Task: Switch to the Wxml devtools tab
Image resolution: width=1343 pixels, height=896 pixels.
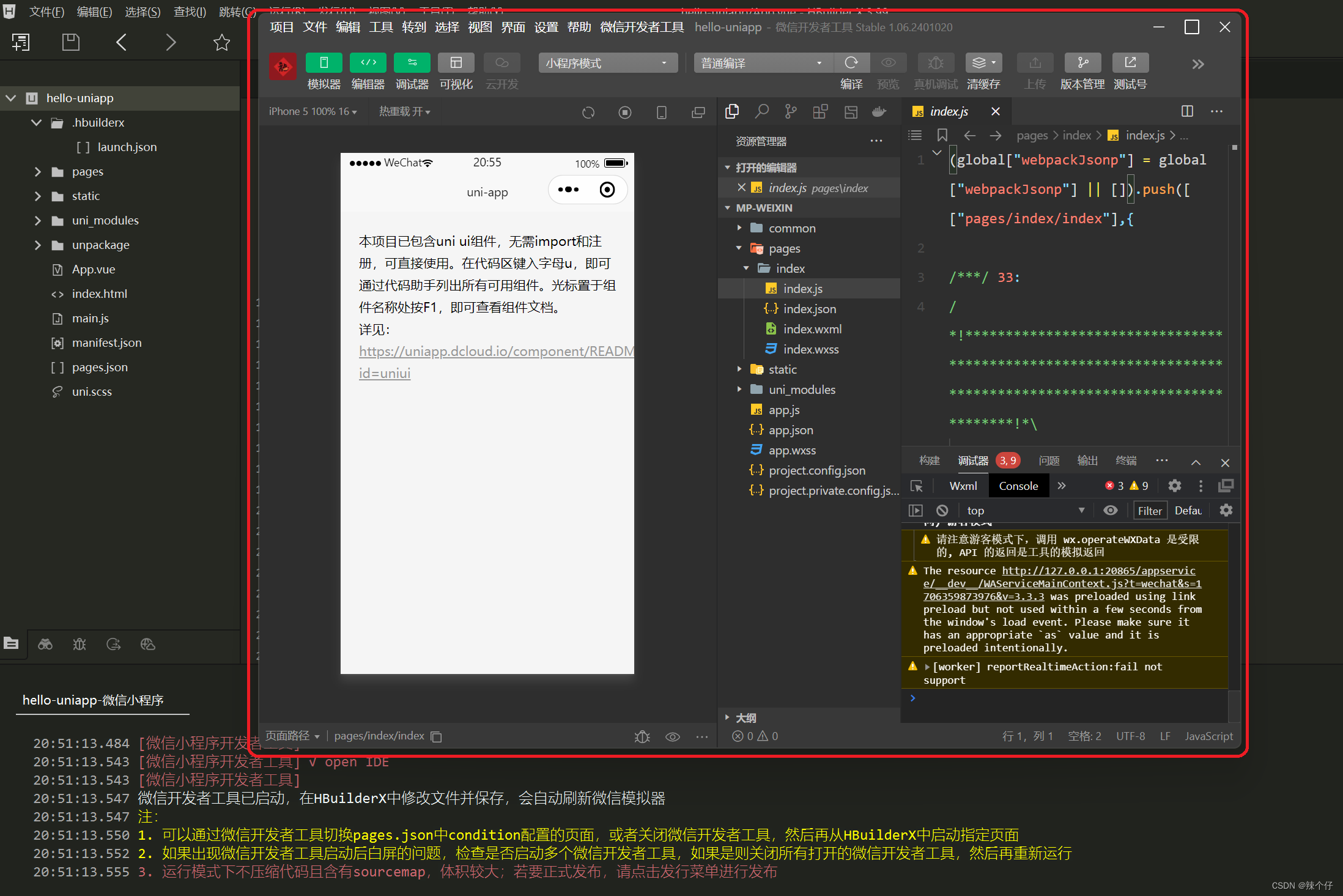Action: coord(963,486)
